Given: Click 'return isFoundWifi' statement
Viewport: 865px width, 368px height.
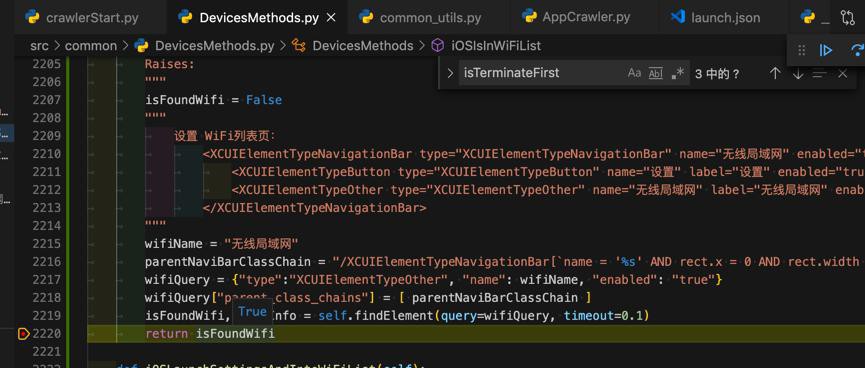Looking at the screenshot, I should click(210, 333).
